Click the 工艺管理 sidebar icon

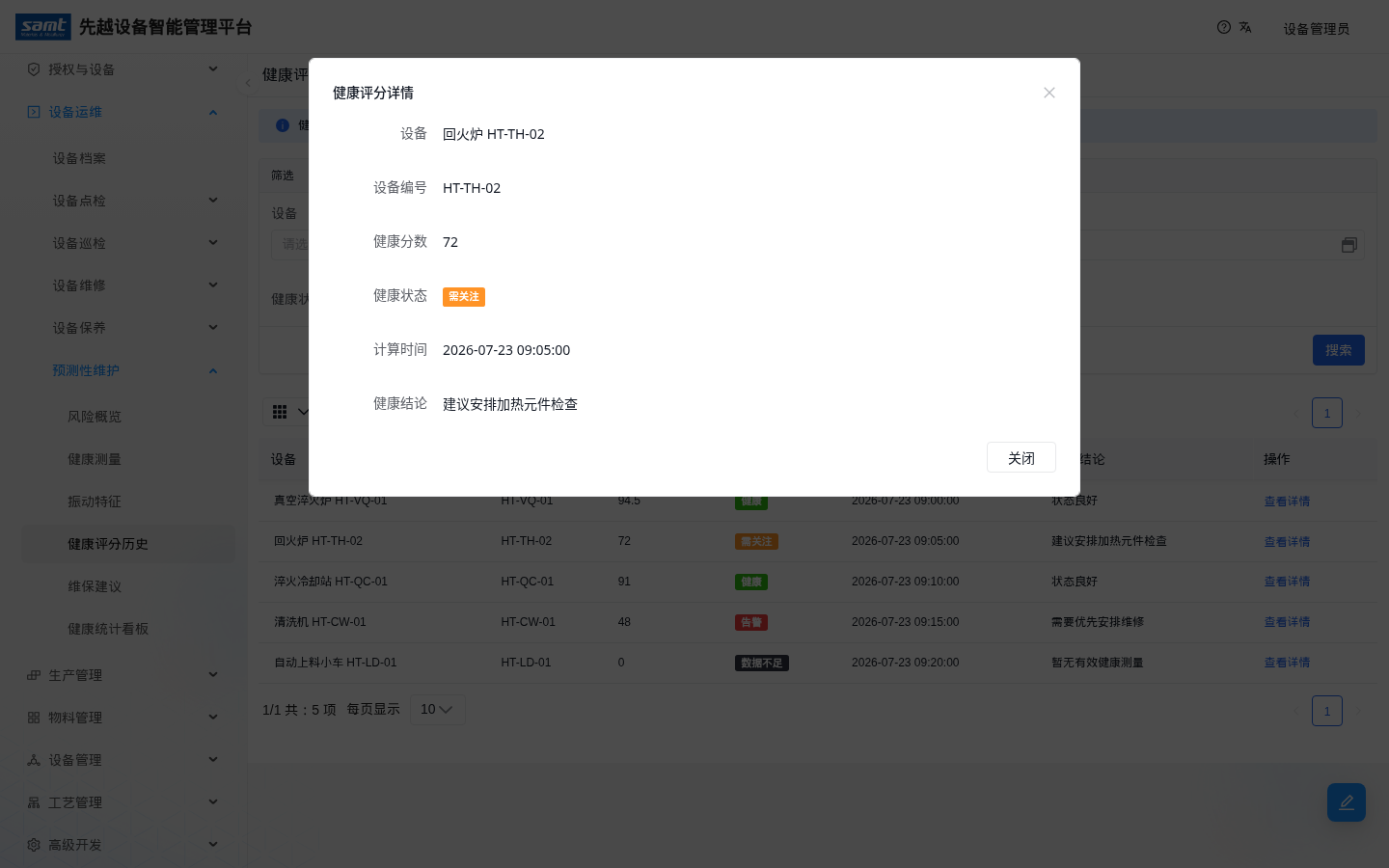point(34,802)
